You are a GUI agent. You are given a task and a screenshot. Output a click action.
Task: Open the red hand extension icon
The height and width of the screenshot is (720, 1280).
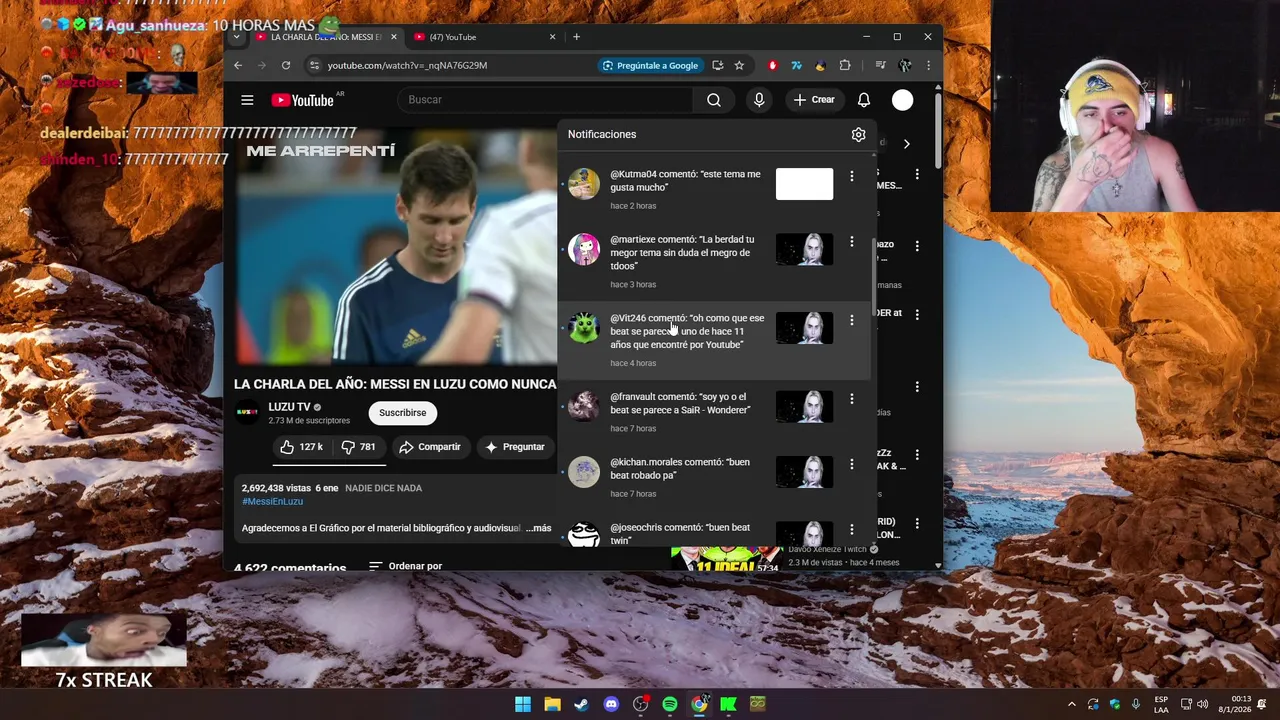pyautogui.click(x=772, y=65)
